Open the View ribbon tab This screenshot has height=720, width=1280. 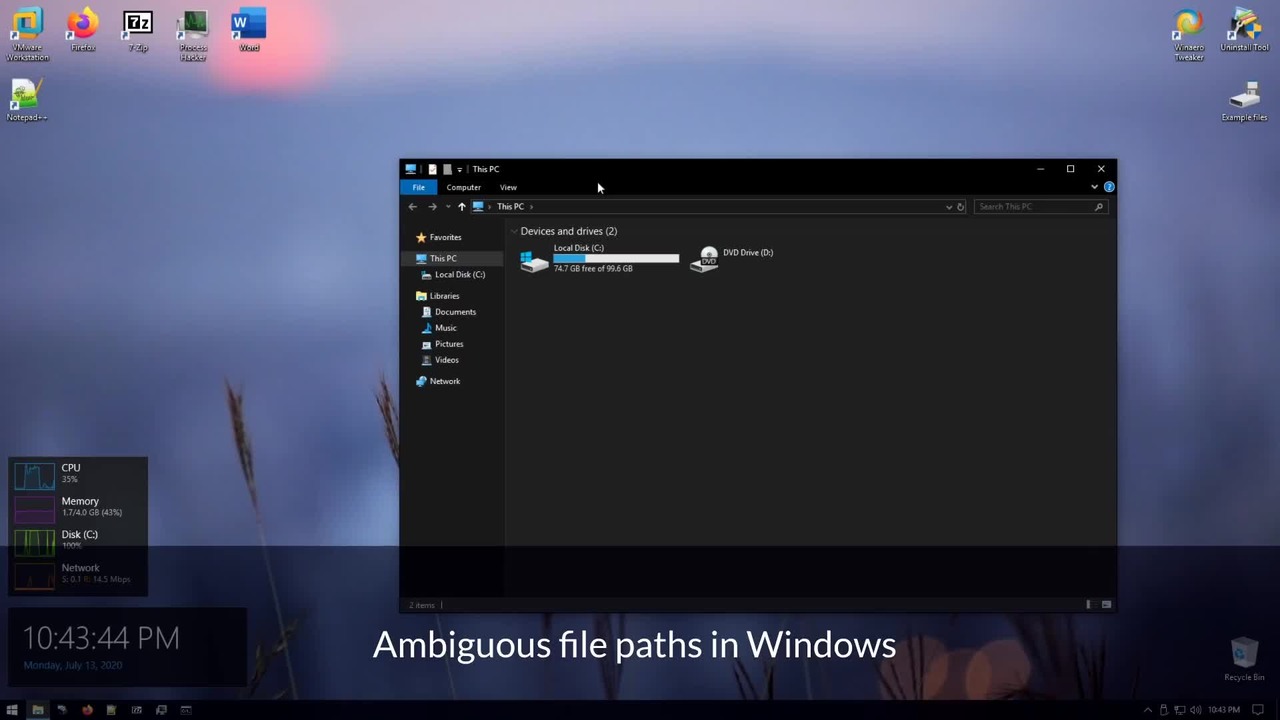click(508, 188)
